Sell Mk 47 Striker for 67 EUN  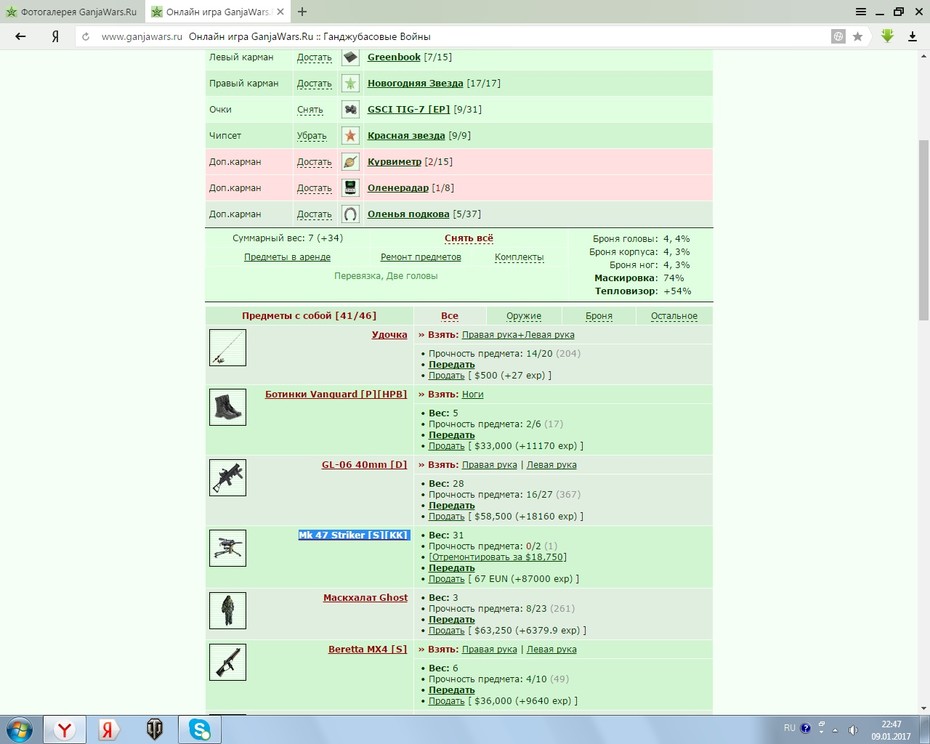(x=446, y=578)
